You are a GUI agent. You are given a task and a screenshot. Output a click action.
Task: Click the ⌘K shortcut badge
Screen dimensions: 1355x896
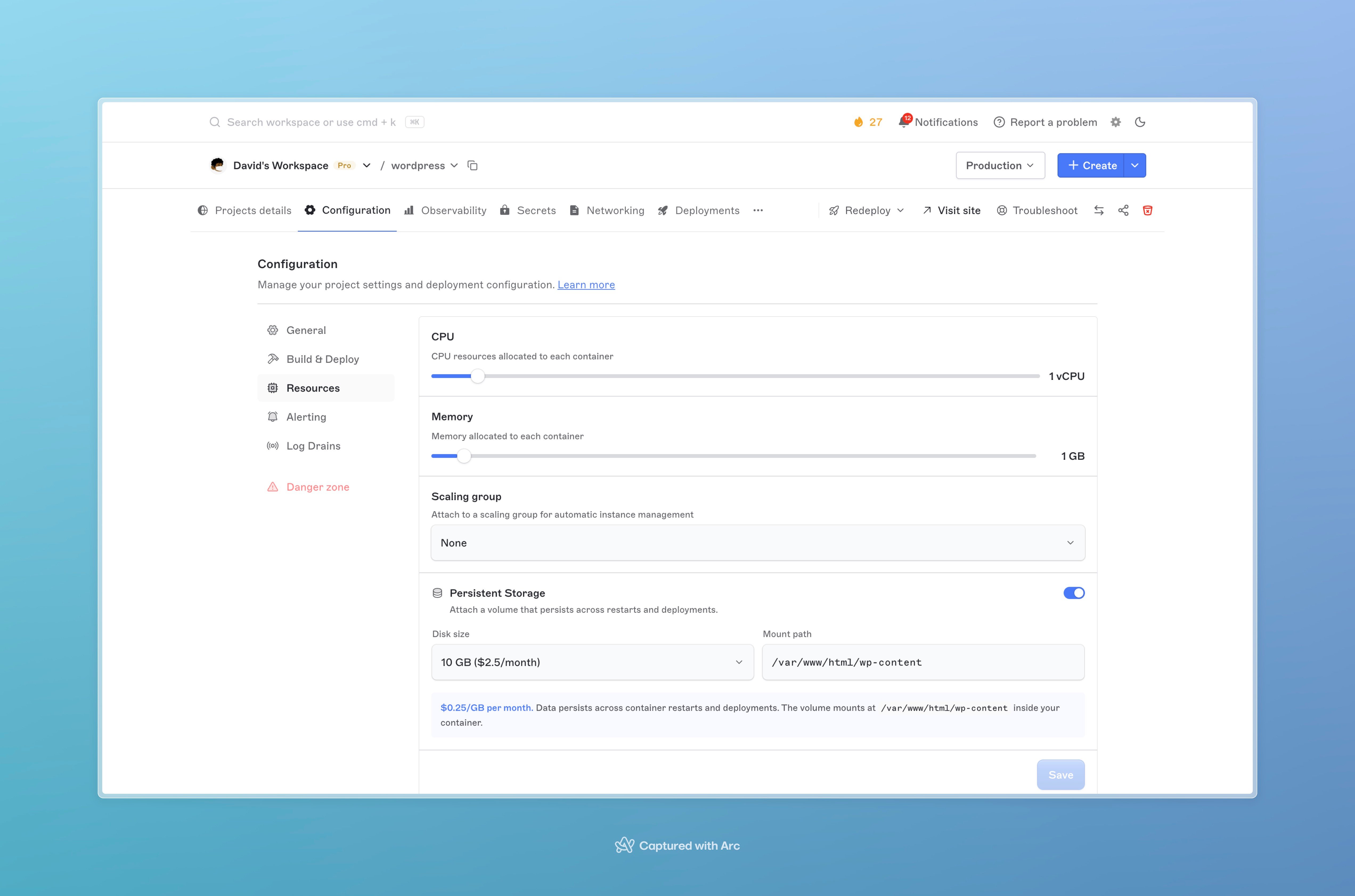click(x=414, y=122)
